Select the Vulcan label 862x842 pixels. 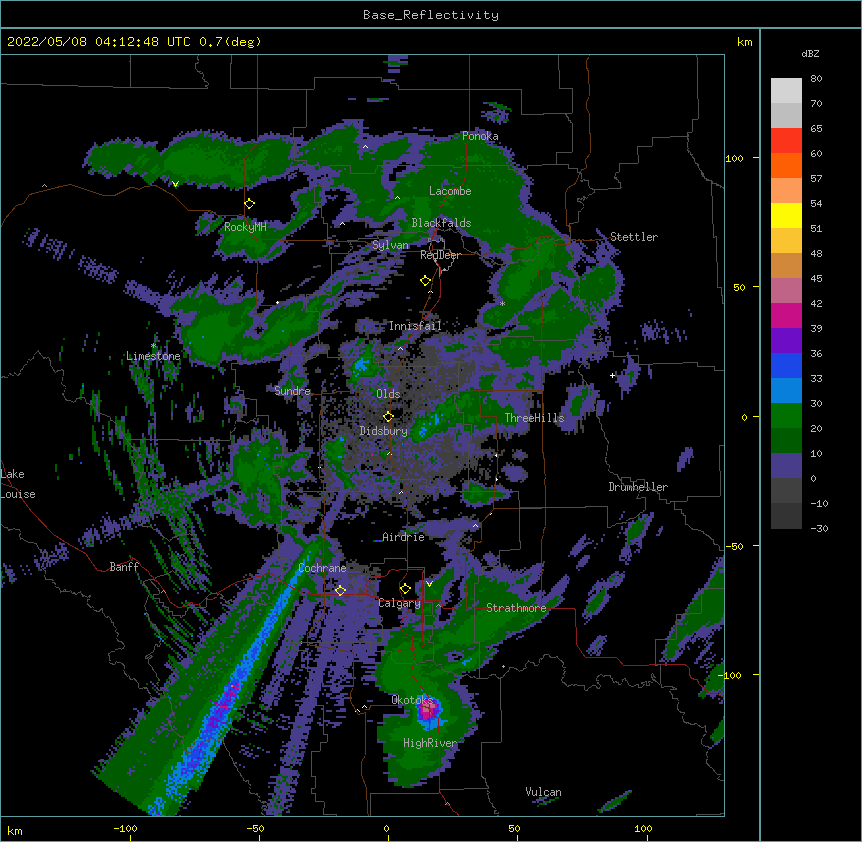pos(543,792)
